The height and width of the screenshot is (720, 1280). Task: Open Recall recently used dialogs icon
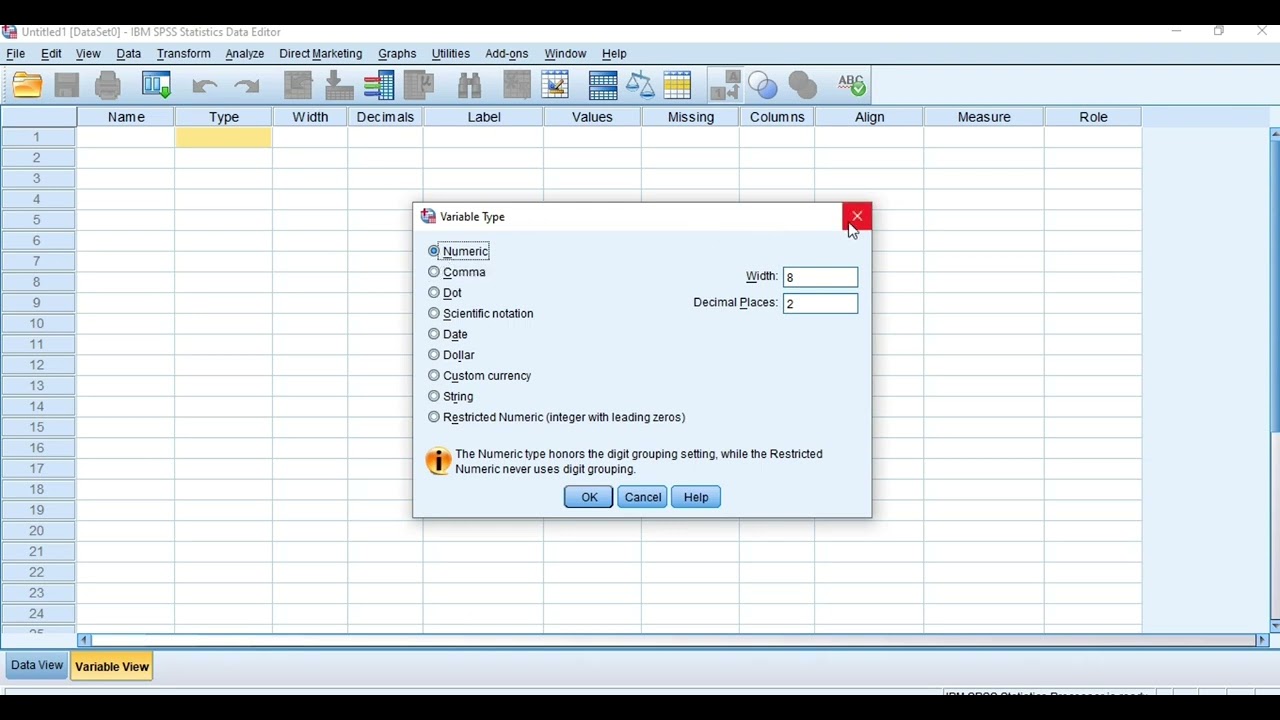[x=156, y=86]
